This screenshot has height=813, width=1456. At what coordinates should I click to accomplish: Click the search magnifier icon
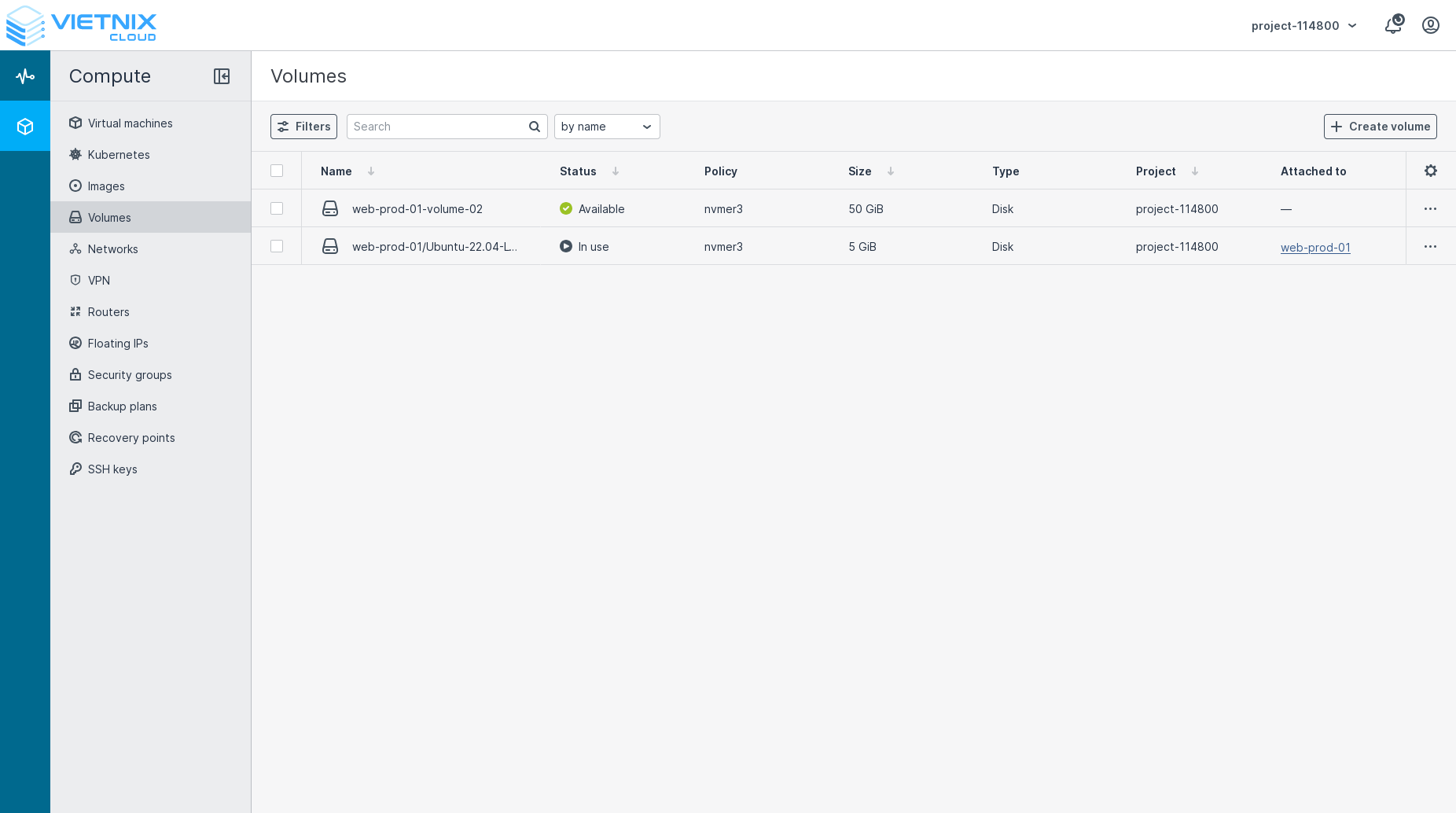point(535,127)
